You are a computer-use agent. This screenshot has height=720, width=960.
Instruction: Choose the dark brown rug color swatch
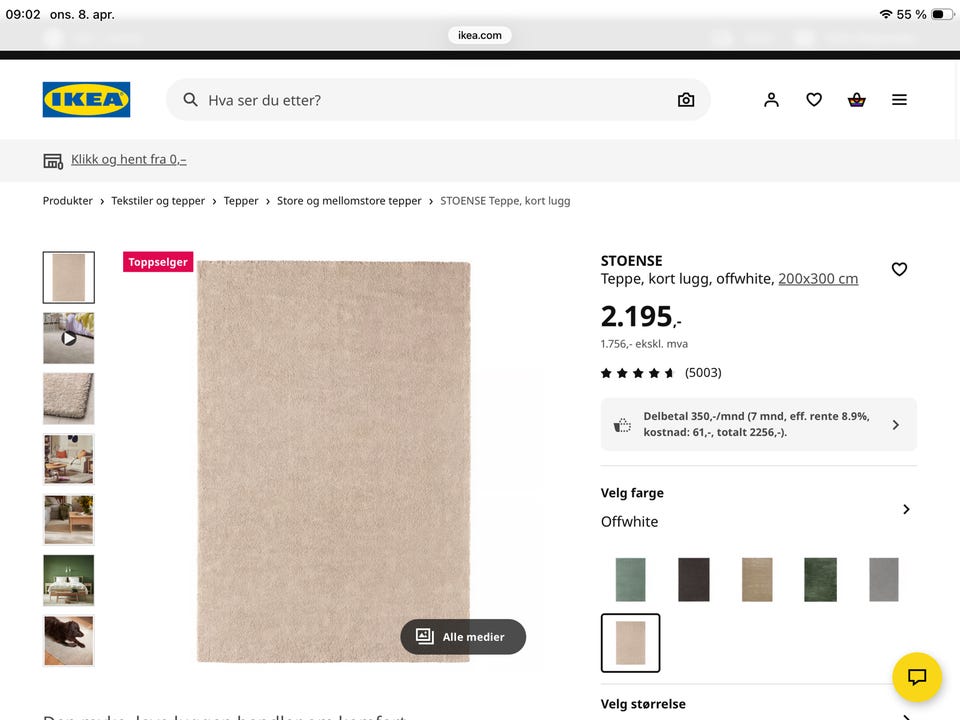point(694,579)
